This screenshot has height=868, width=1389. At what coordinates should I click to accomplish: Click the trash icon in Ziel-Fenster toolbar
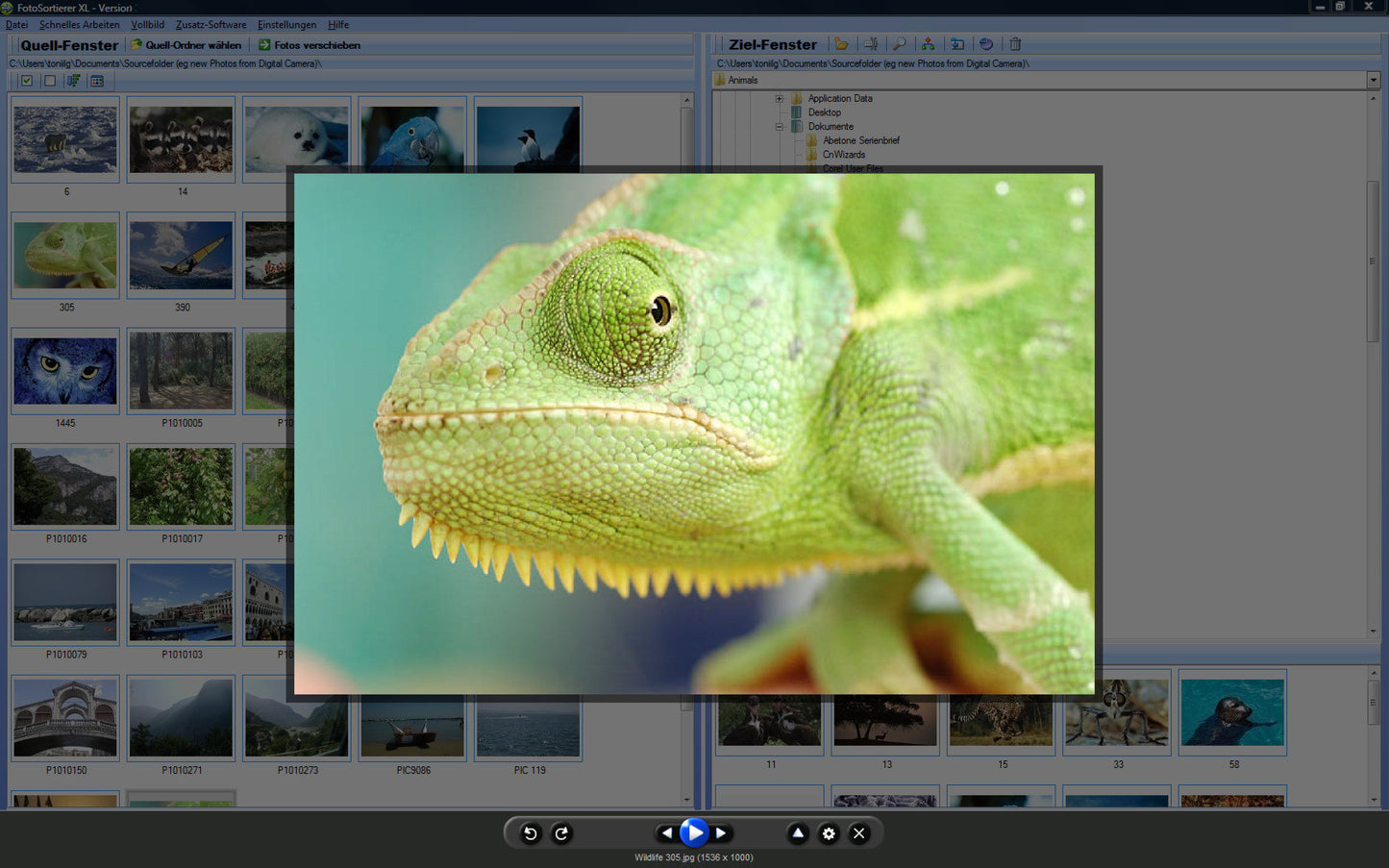(x=1015, y=44)
